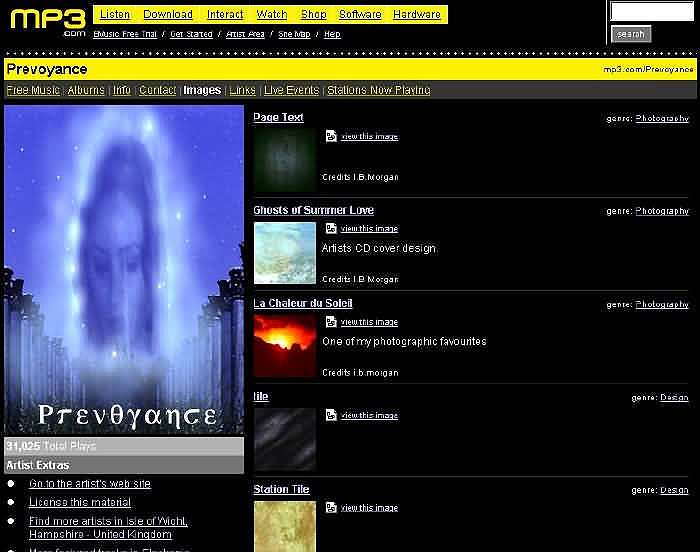Image resolution: width=700 pixels, height=552 pixels.
Task: Click the dark grey tile thumbnail
Action: 285,439
